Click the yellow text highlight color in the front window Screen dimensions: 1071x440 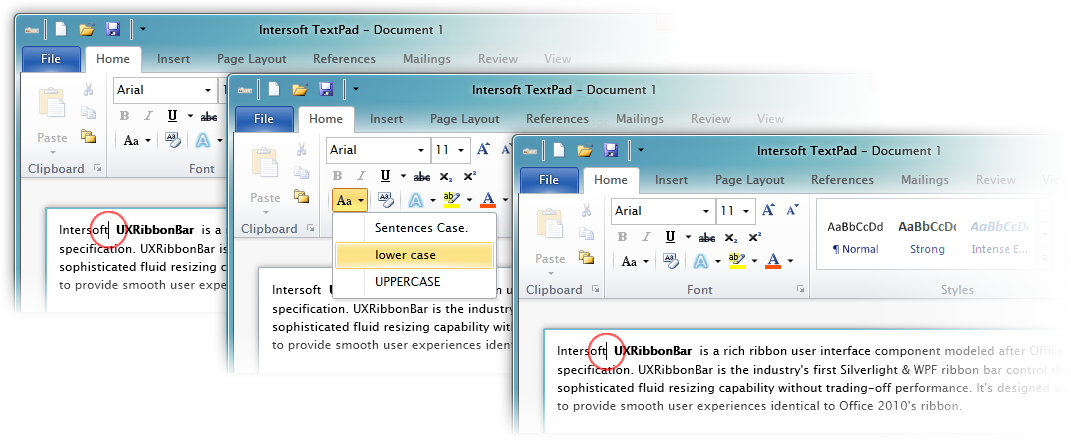point(736,261)
